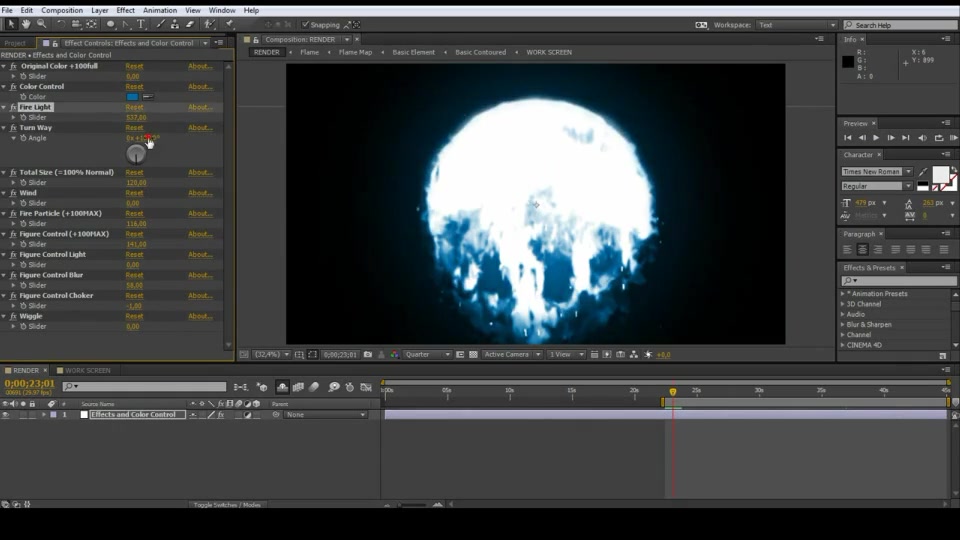Expand the Animation Presets folder

tap(842, 294)
